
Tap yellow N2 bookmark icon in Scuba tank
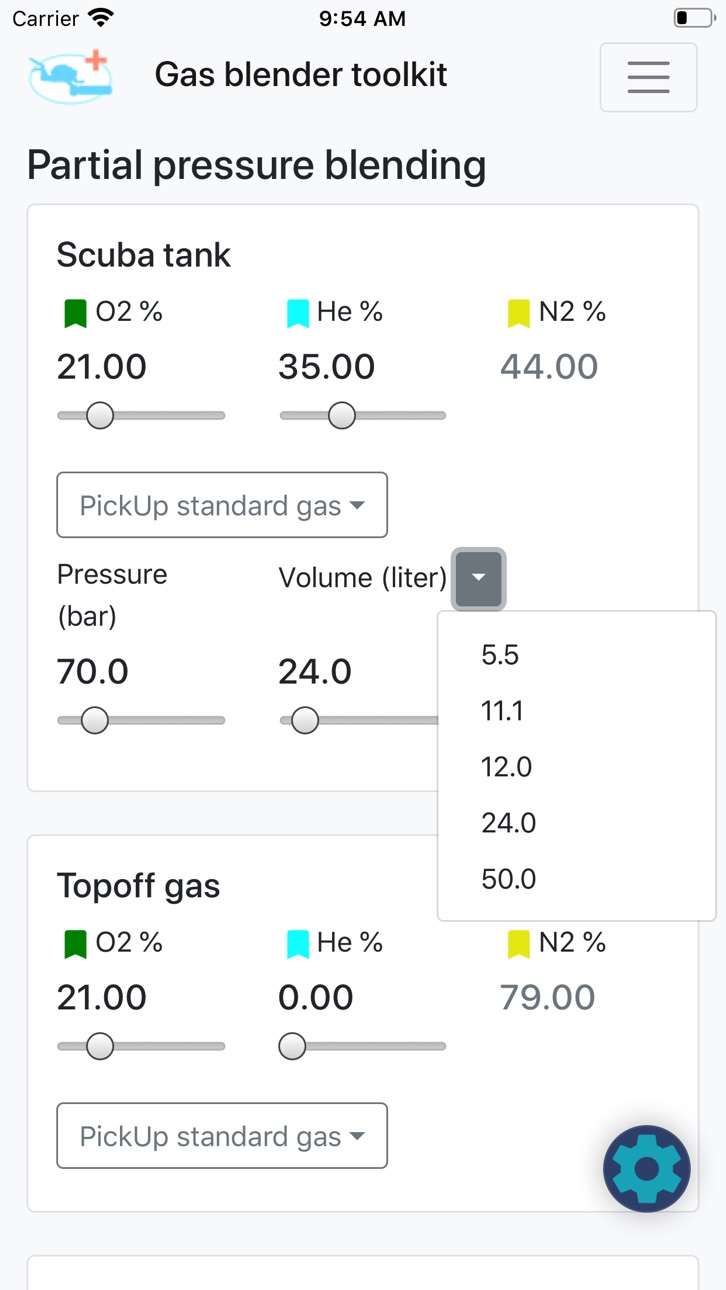pos(518,314)
